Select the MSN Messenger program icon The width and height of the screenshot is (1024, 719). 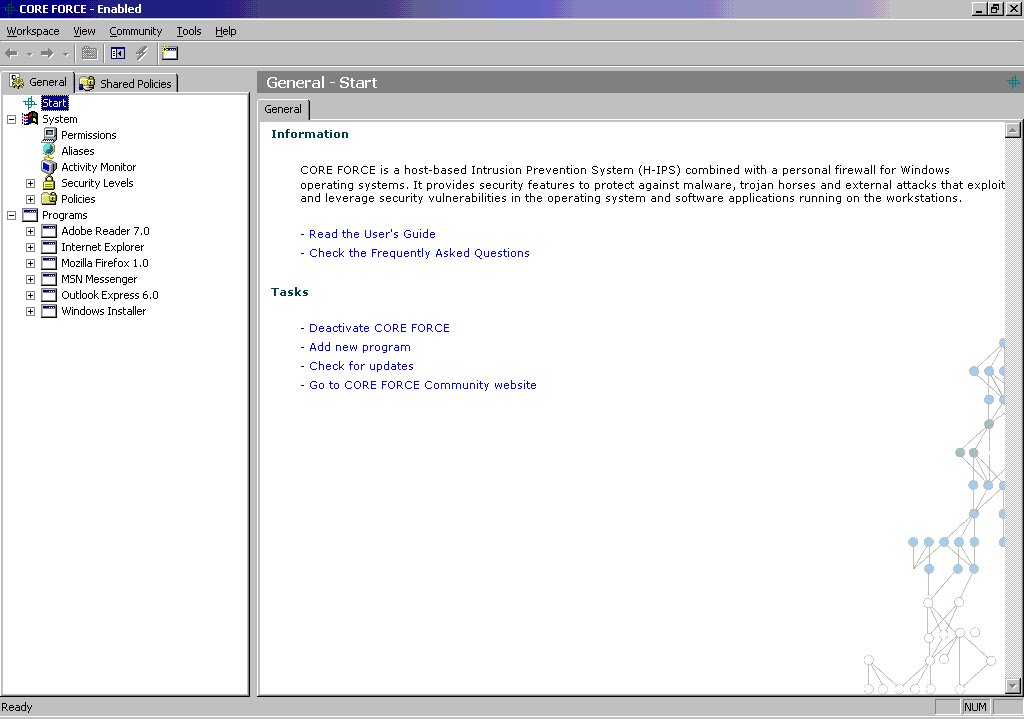coord(49,279)
